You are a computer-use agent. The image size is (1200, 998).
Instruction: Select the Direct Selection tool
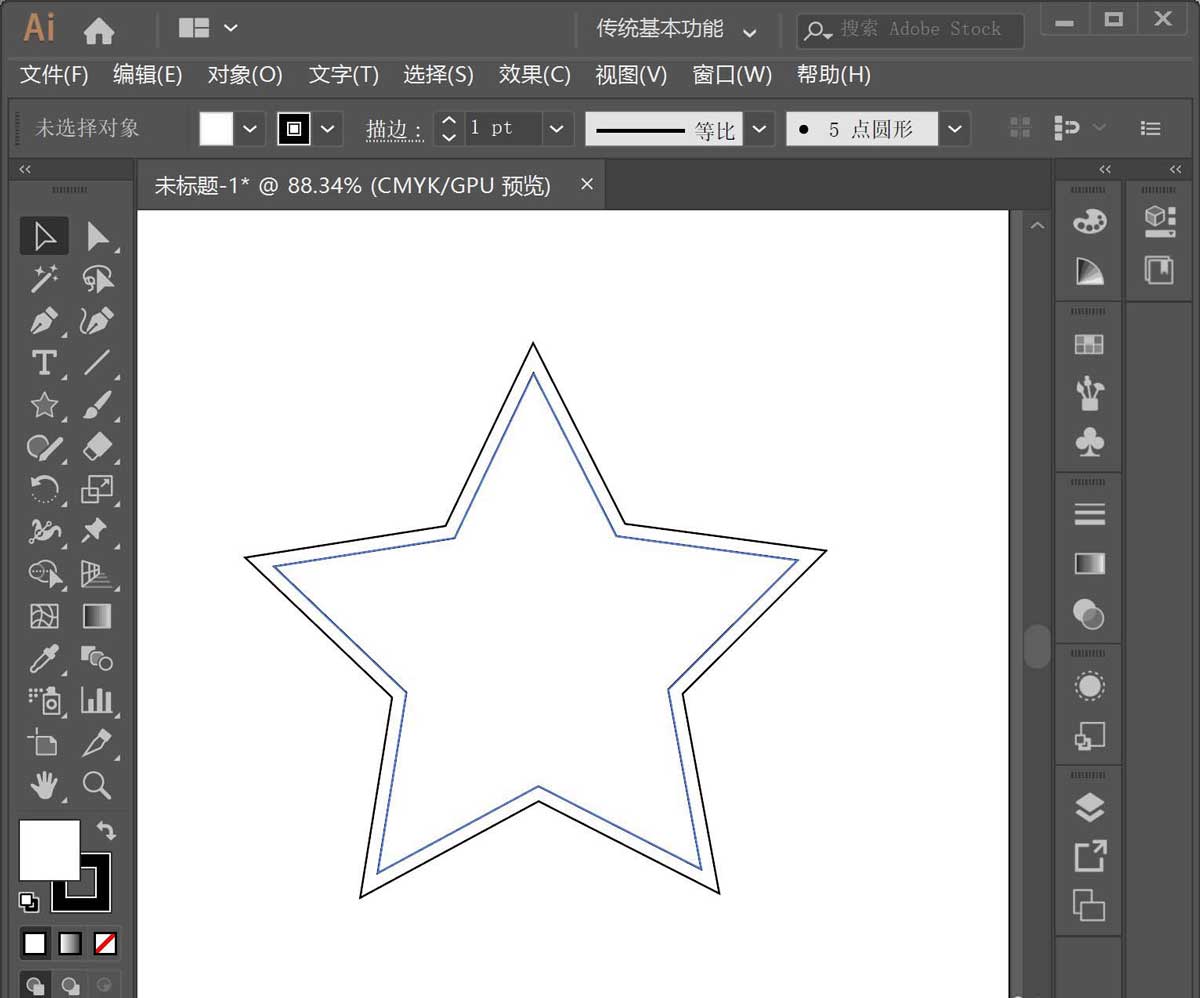click(x=98, y=236)
